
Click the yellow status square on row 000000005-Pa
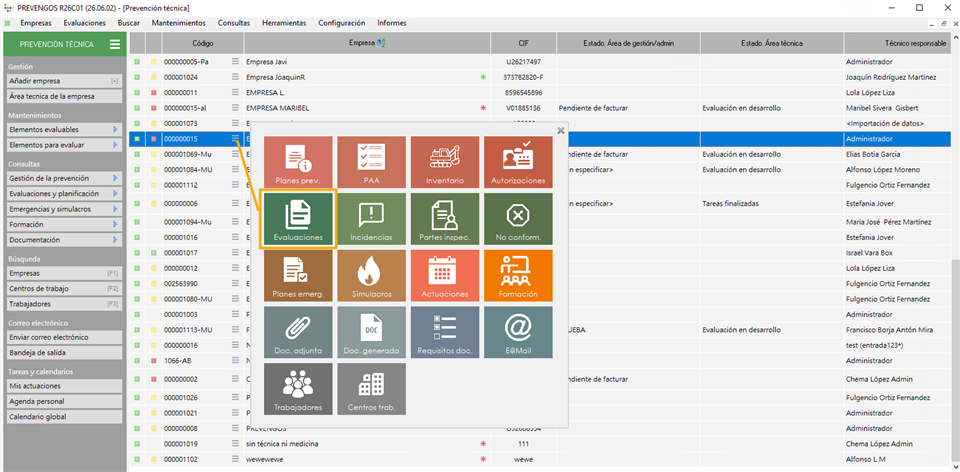point(154,62)
